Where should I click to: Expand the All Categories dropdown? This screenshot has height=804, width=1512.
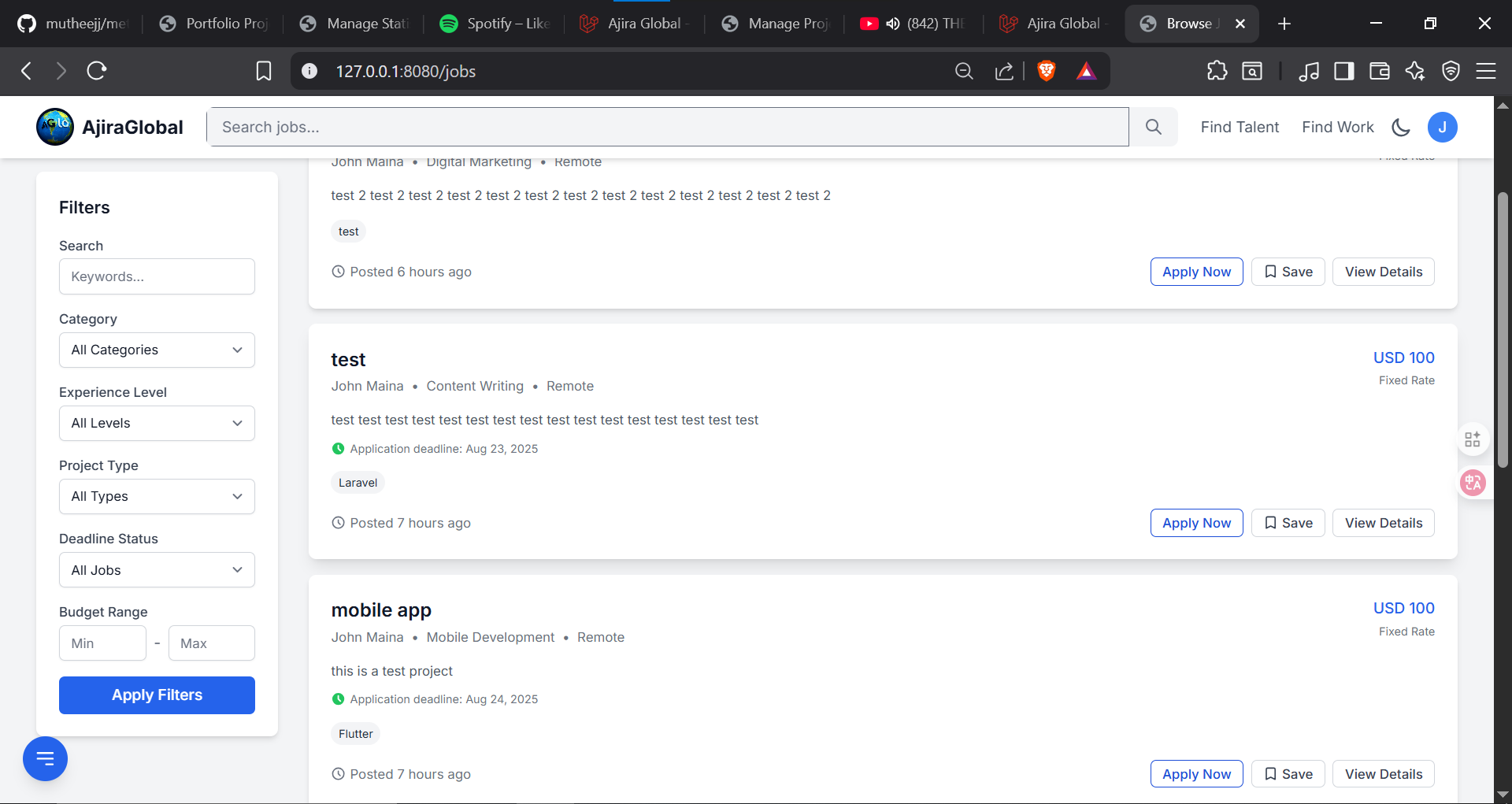tap(157, 350)
